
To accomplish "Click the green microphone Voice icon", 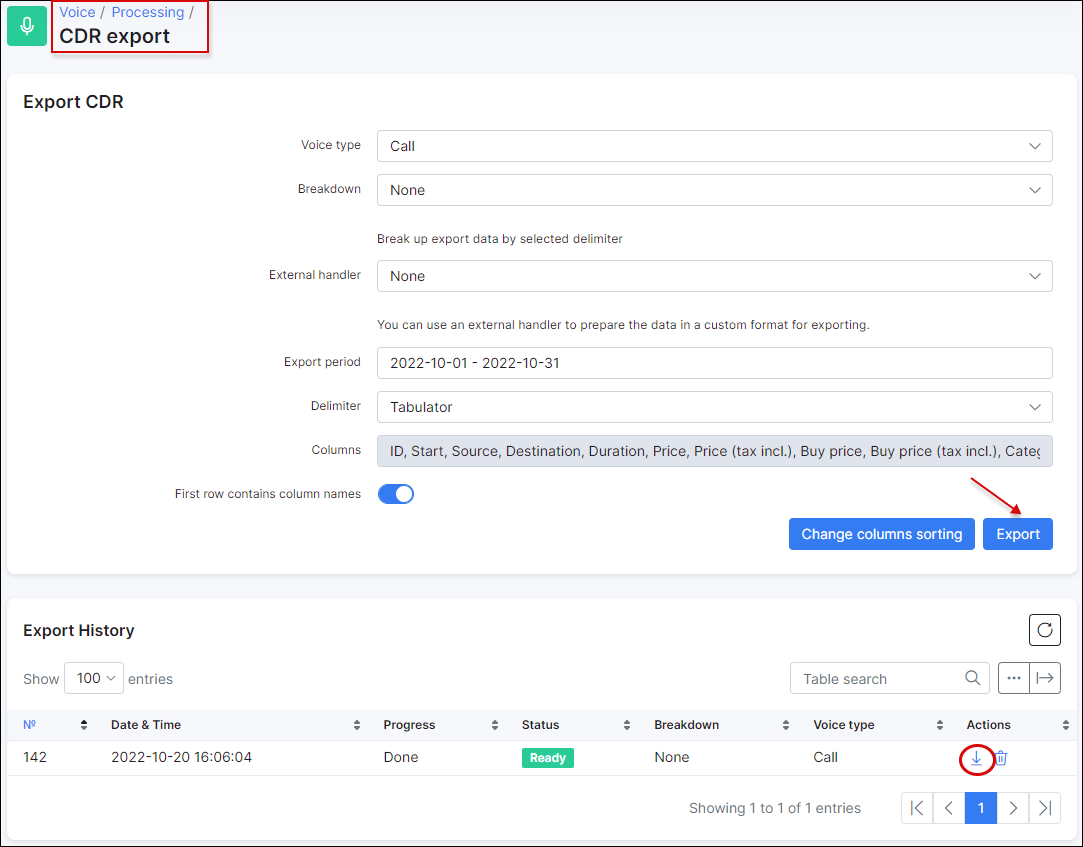I will [x=27, y=26].
